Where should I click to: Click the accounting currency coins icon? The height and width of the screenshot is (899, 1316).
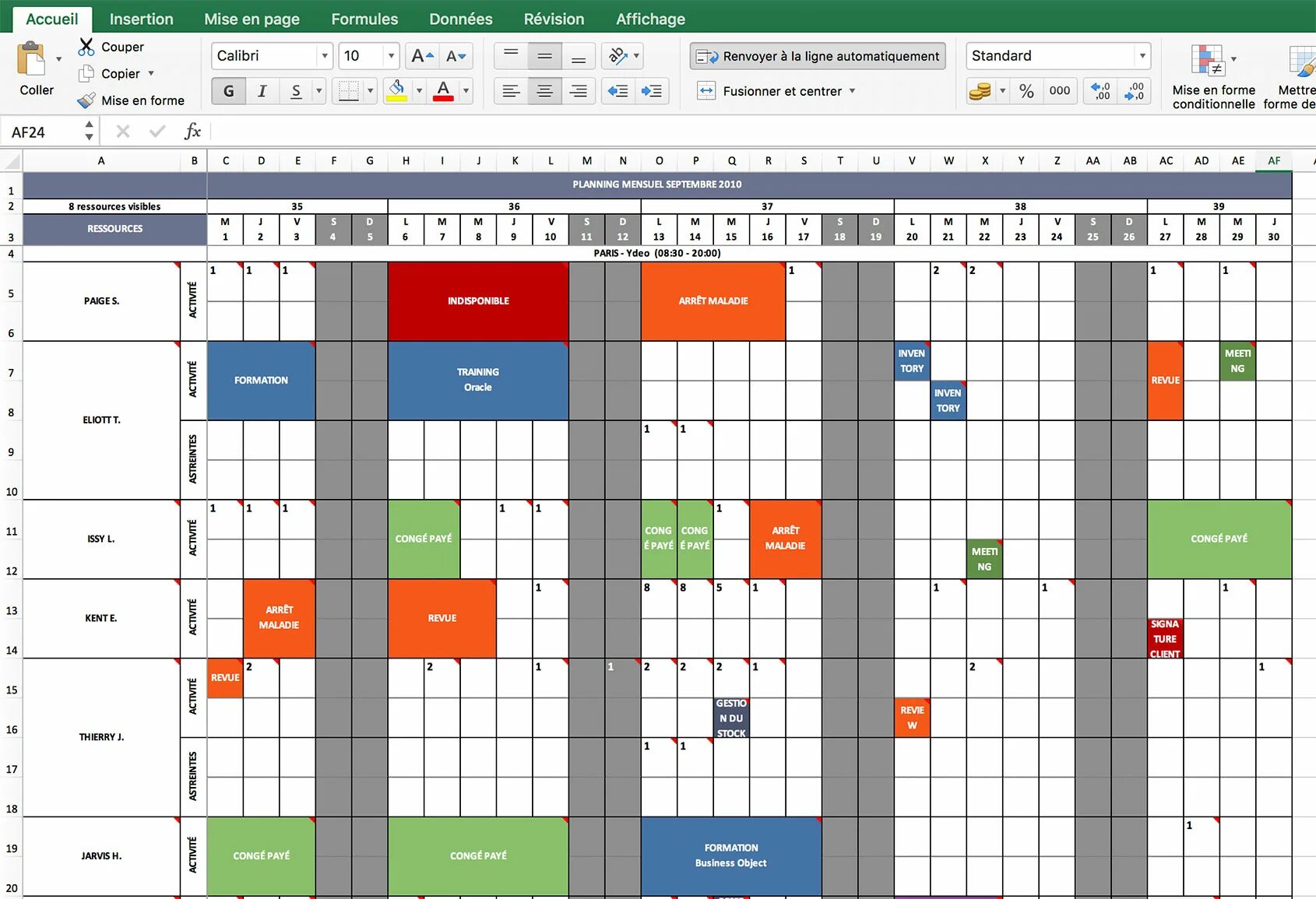[980, 91]
